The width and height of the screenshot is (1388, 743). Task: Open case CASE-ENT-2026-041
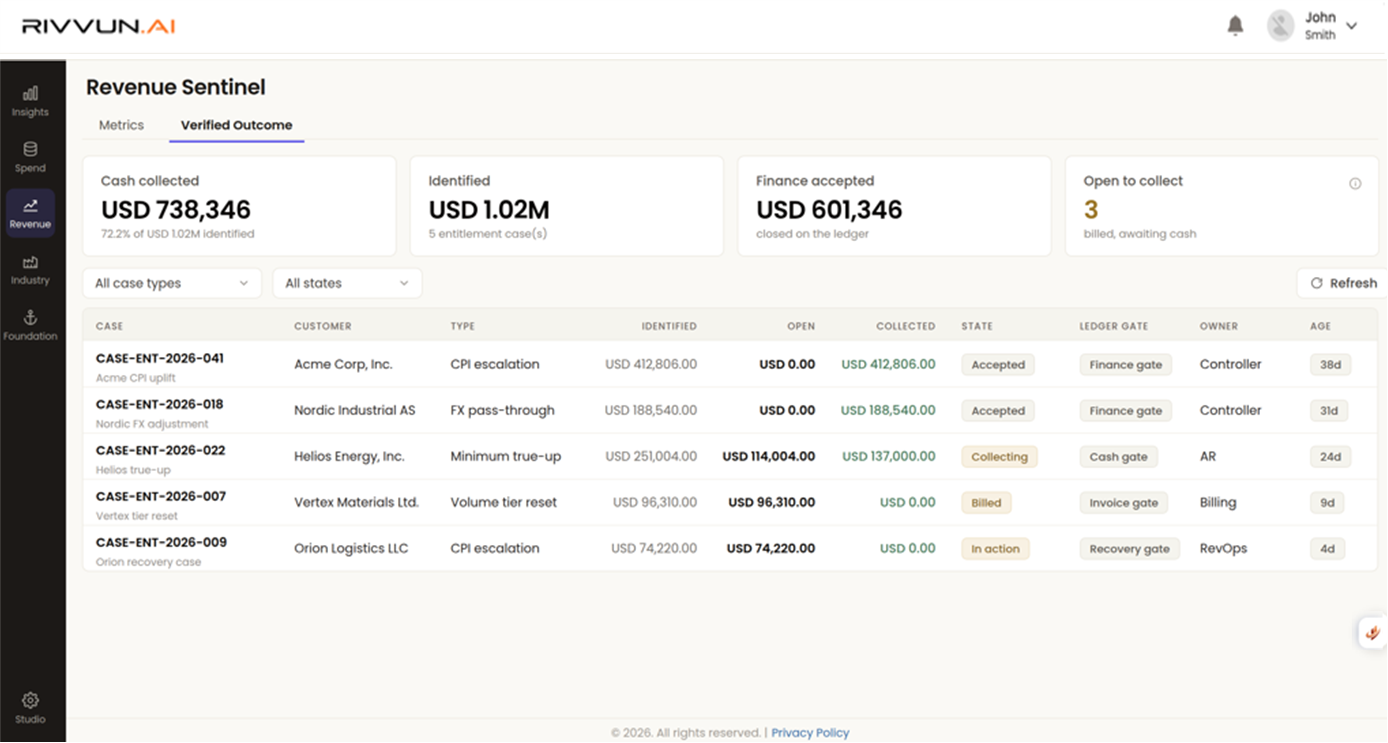coord(160,358)
